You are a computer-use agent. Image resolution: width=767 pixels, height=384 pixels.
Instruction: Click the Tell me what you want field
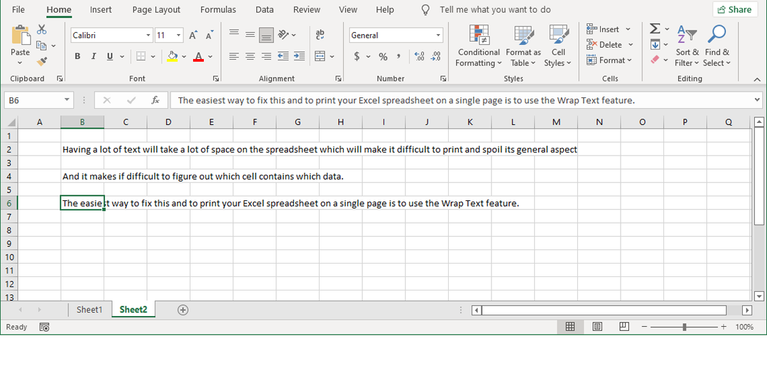(x=495, y=10)
